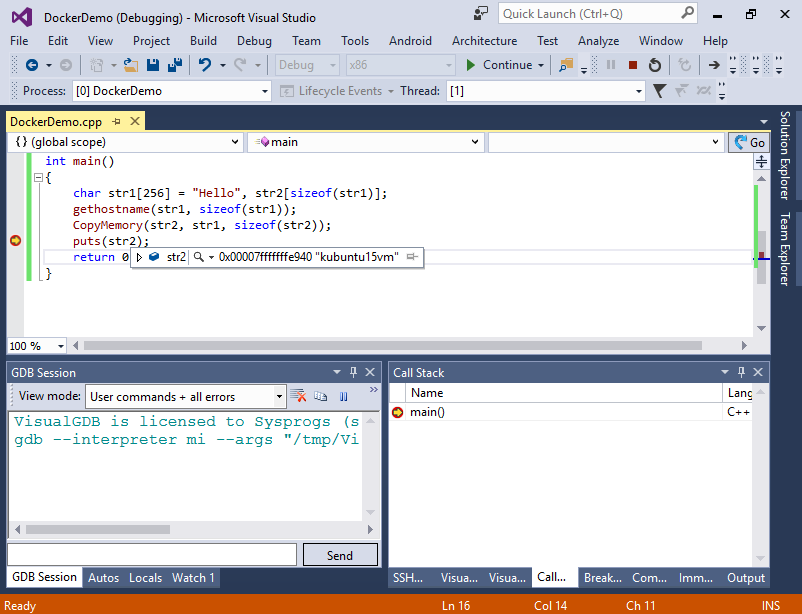Click the feedback icon near Quick Launch
Viewport: 802px width, 614px height.
click(481, 13)
